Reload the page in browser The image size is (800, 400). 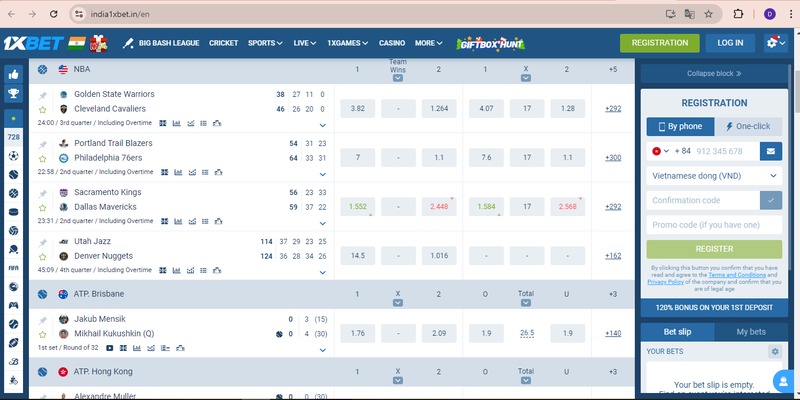tap(54, 14)
